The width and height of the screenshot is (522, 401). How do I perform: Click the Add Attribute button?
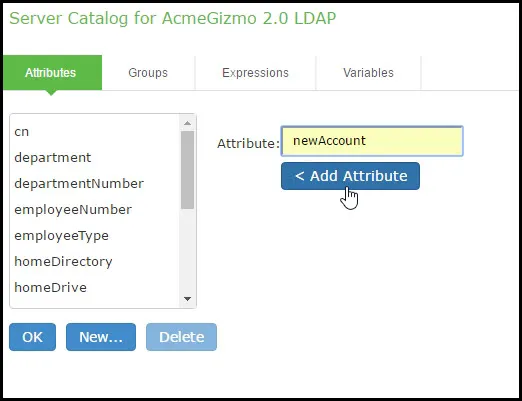pyautogui.click(x=350, y=176)
